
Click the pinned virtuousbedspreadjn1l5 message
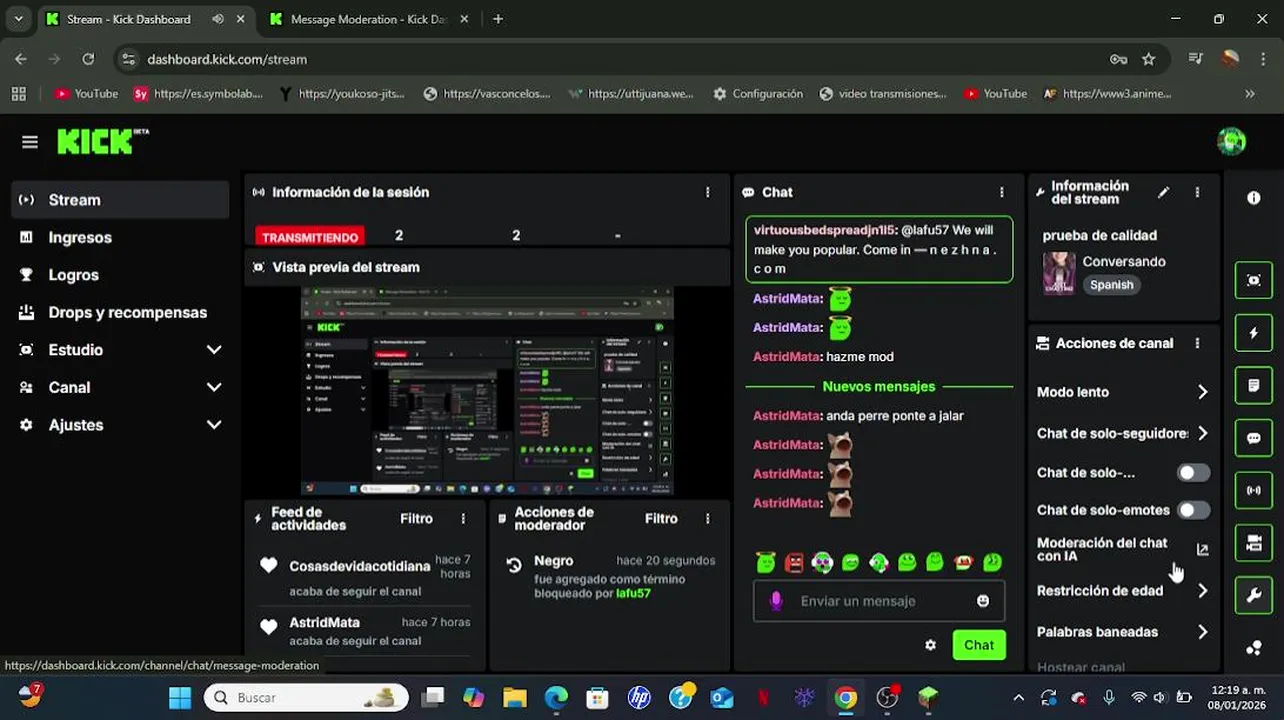point(879,249)
